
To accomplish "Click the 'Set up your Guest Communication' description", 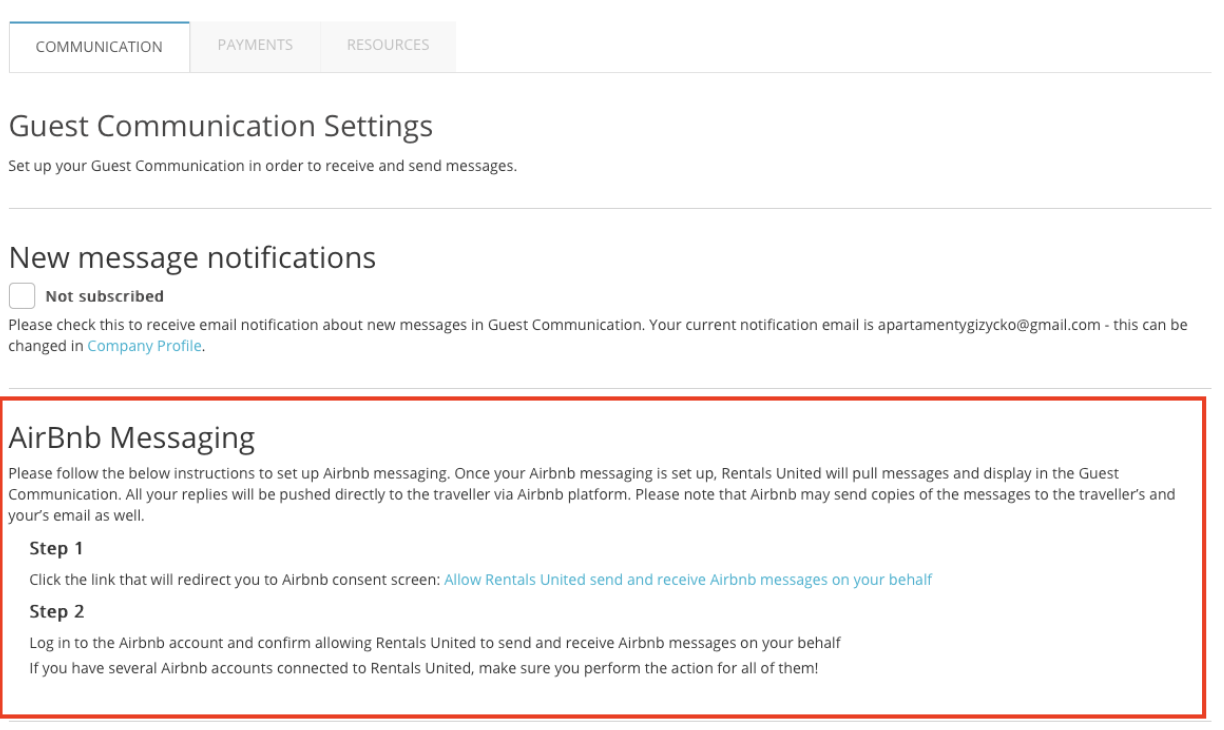I will [263, 166].
